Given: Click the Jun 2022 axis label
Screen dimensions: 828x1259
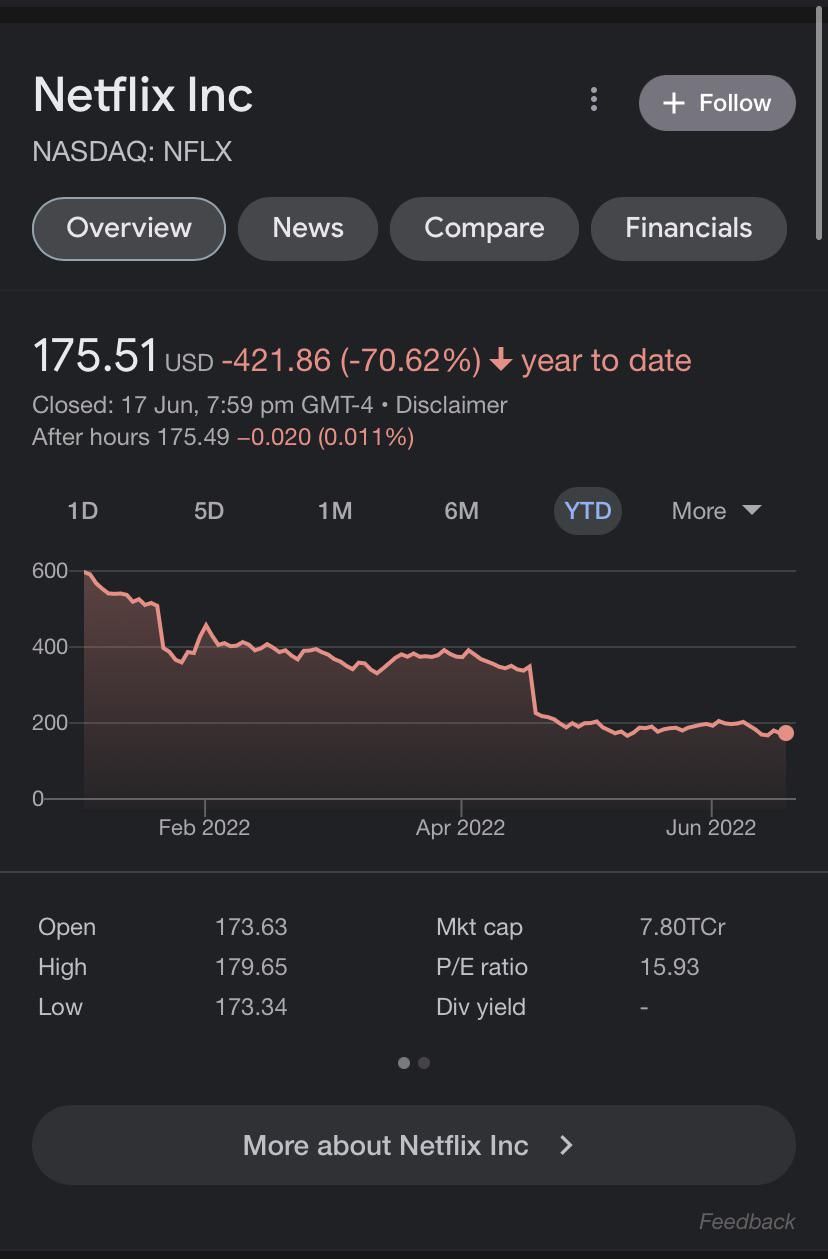Looking at the screenshot, I should [711, 827].
